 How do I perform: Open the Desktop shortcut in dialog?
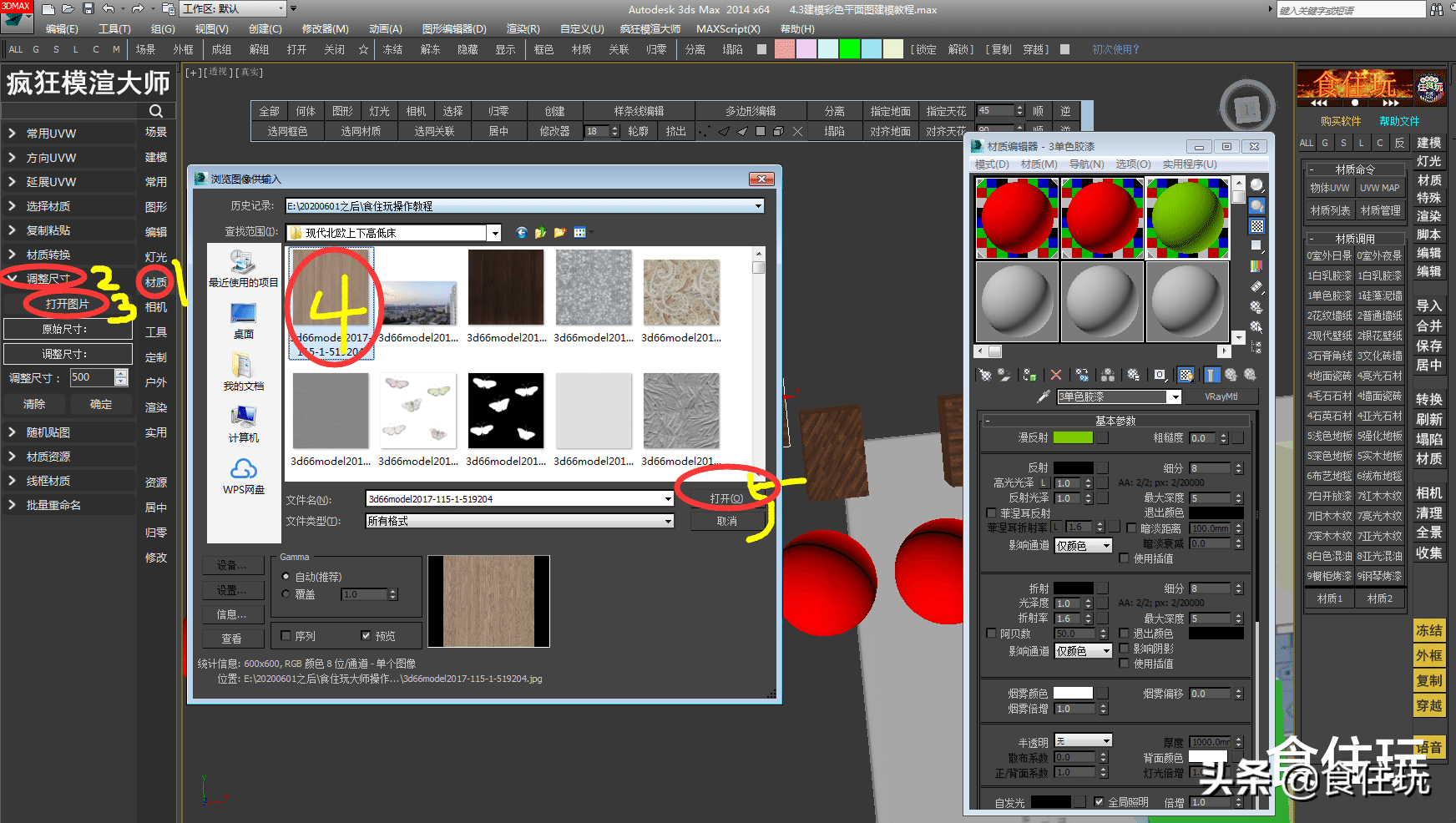243,321
